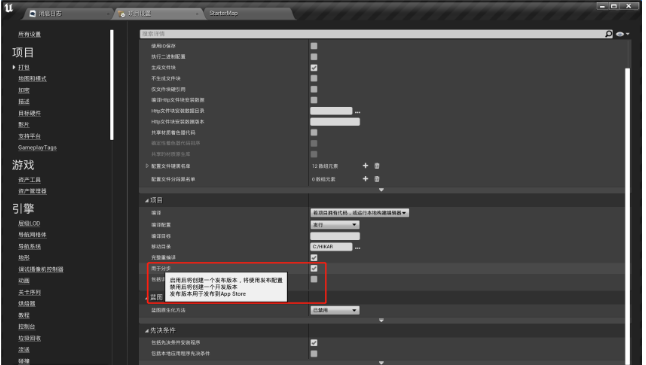Screen dimensions: 646x365
Task: Open 打包 settings category
Action: pos(24,67)
